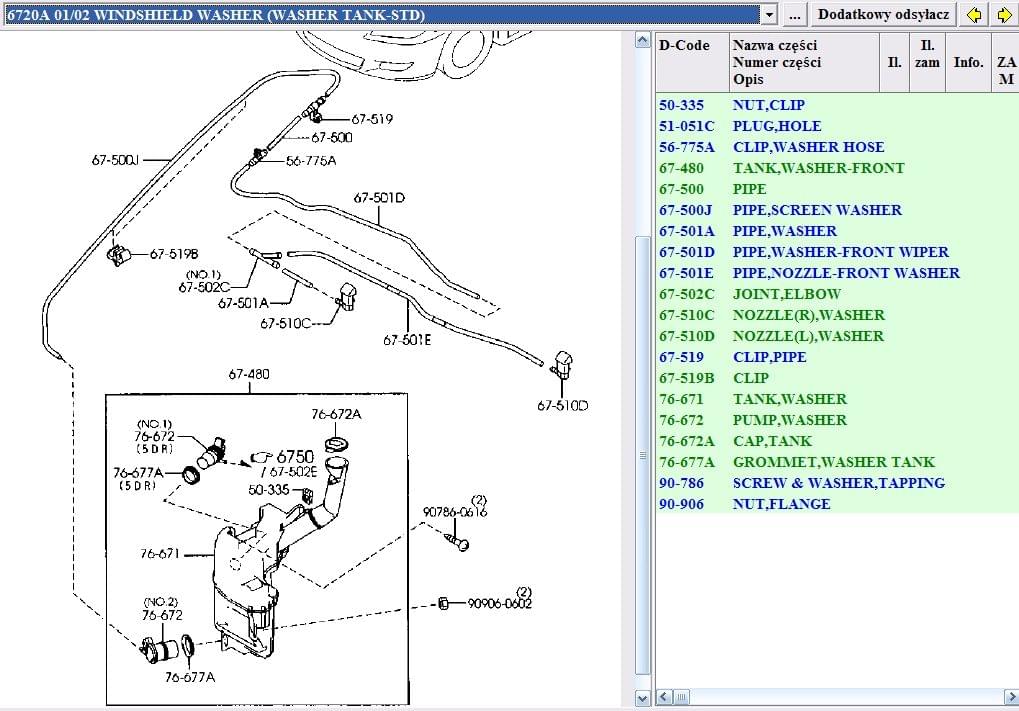Image resolution: width=1019 pixels, height=711 pixels.
Task: Click the 6750 / 67-502E cross-reference
Action: point(285,463)
